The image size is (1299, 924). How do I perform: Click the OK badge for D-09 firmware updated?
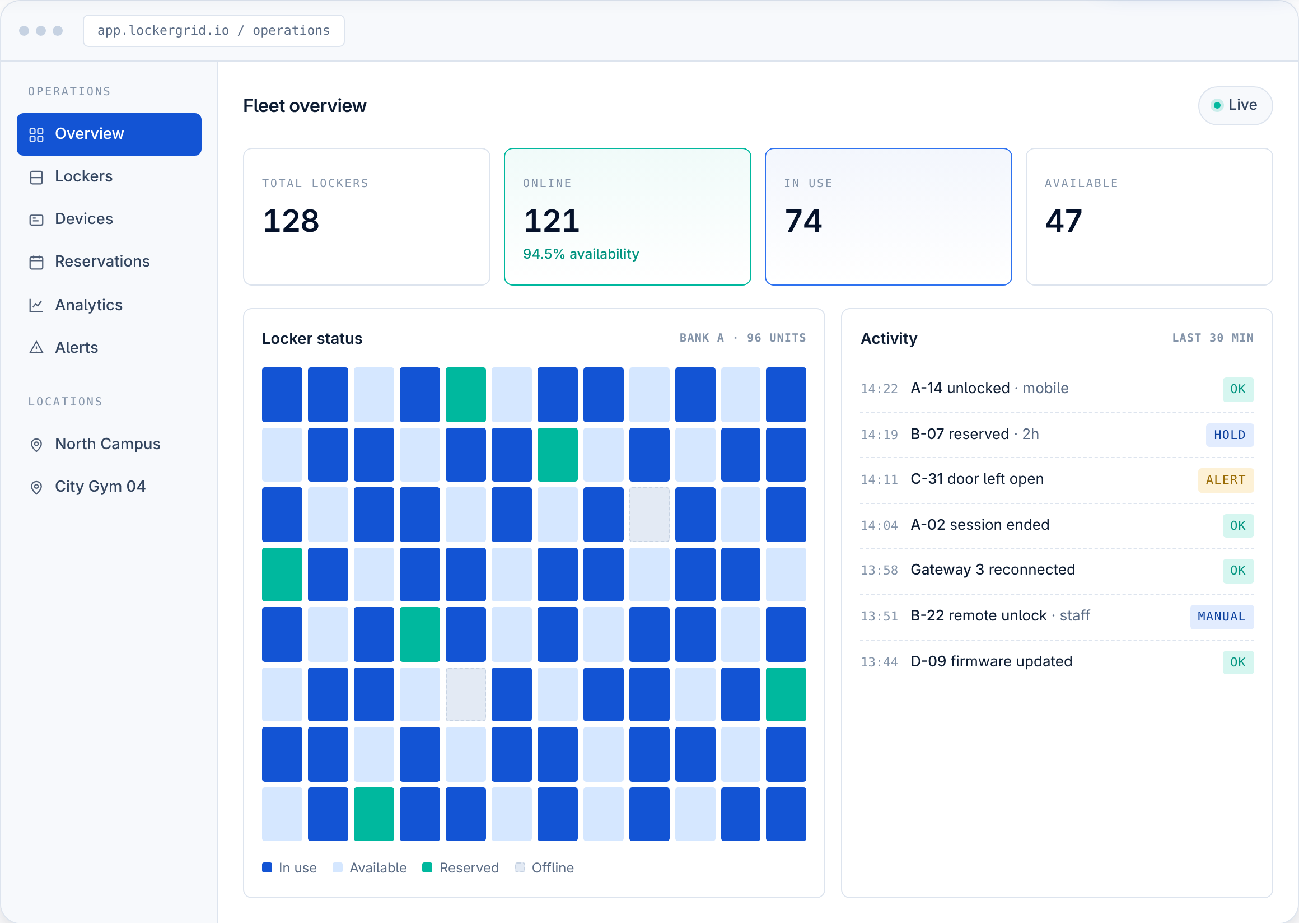[1238, 663]
